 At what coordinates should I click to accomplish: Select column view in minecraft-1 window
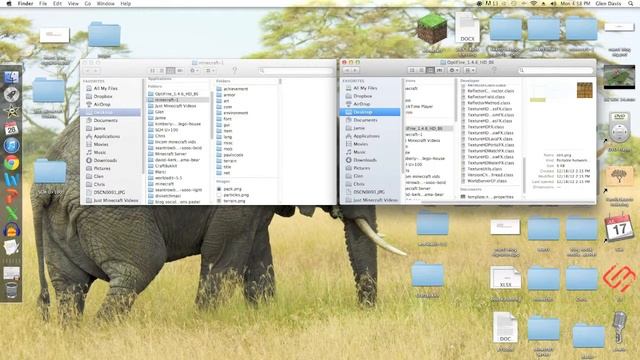[x=171, y=71]
